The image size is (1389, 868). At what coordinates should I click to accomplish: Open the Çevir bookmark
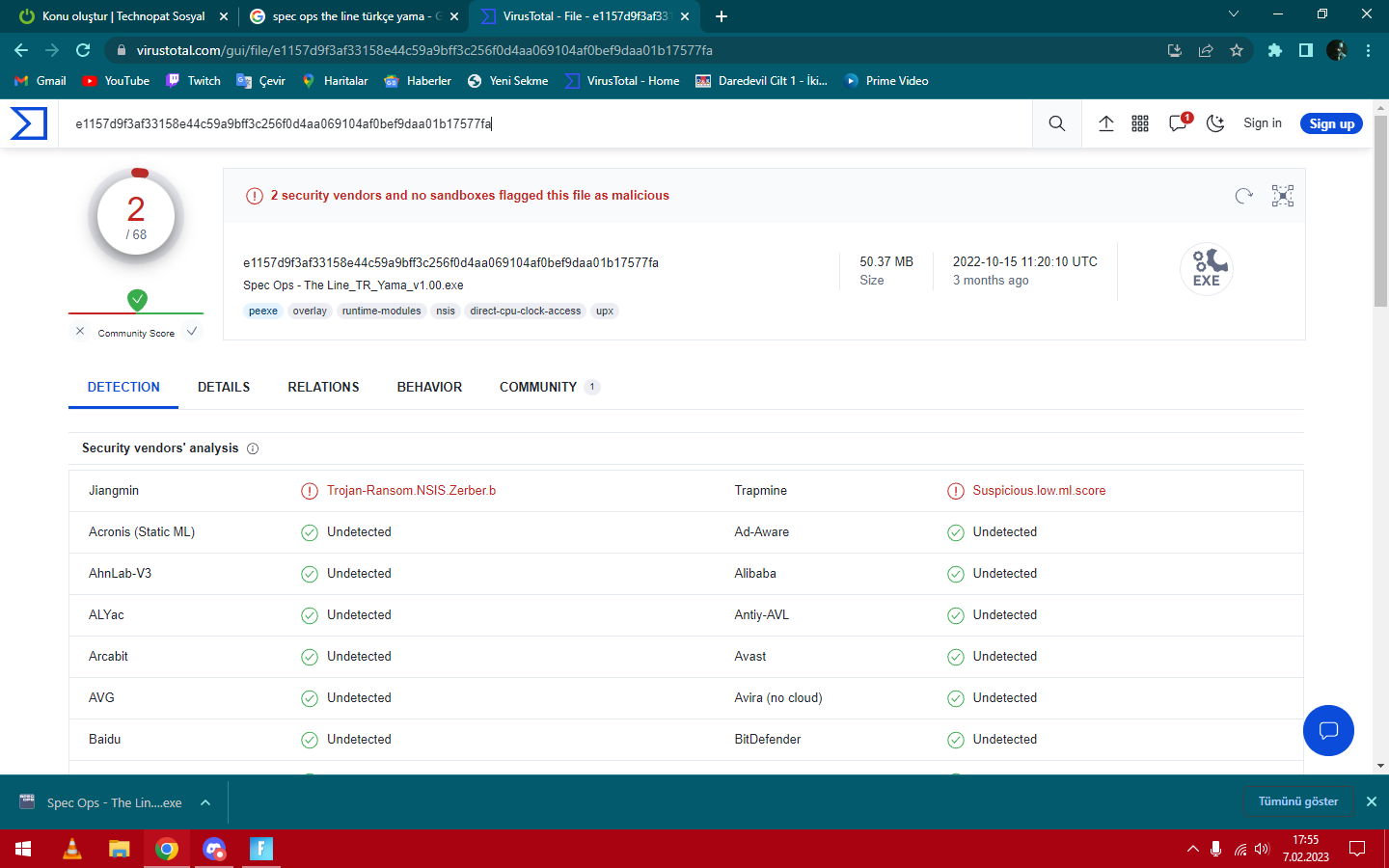tap(260, 81)
